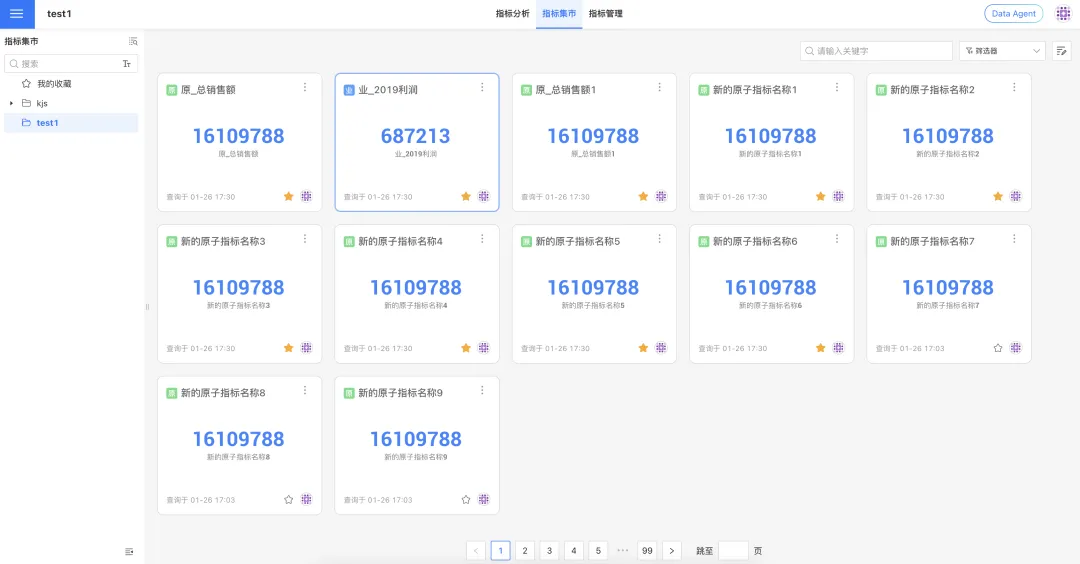The image size is (1080, 564).
Task: Unfavorite the 业_2019利润 card star
Action: pyautogui.click(x=466, y=196)
